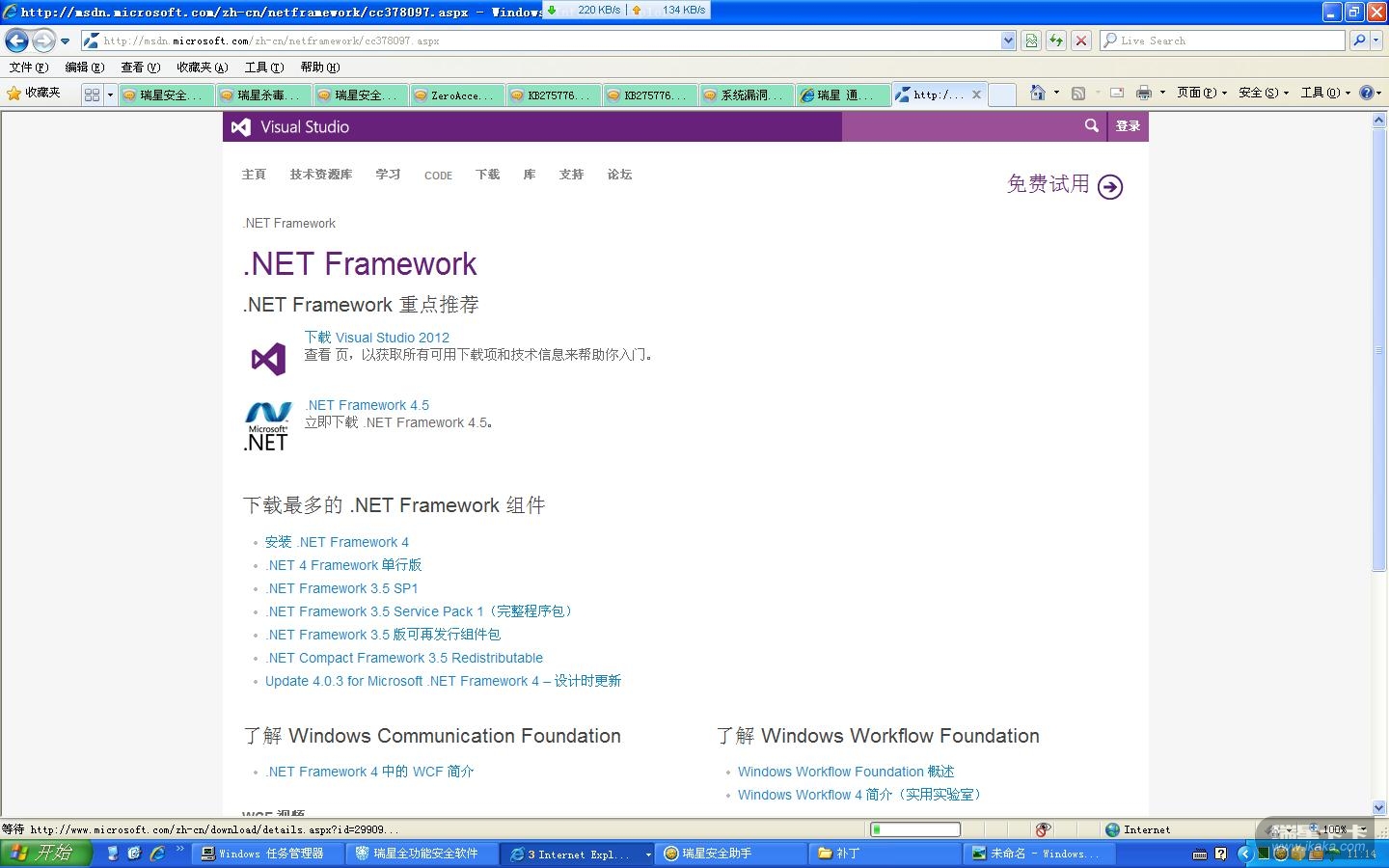Click the Stop loading red X icon
Screen dimensions: 1389x868
pyautogui.click(x=1081, y=41)
